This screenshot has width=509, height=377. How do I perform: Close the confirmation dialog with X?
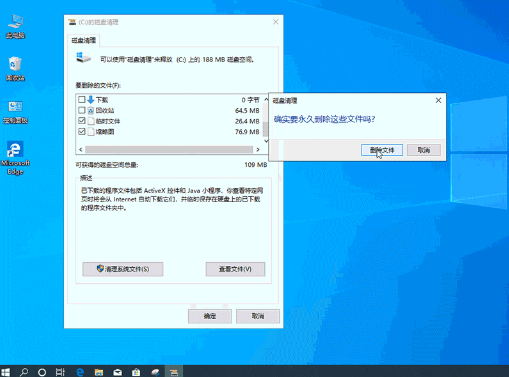click(x=438, y=100)
